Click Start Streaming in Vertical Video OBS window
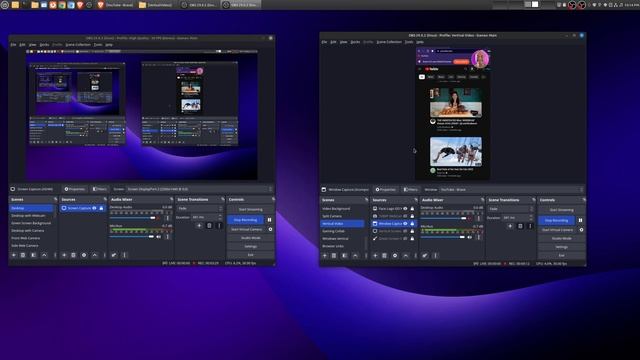Screen dimensions: 640x360 (x=562, y=210)
